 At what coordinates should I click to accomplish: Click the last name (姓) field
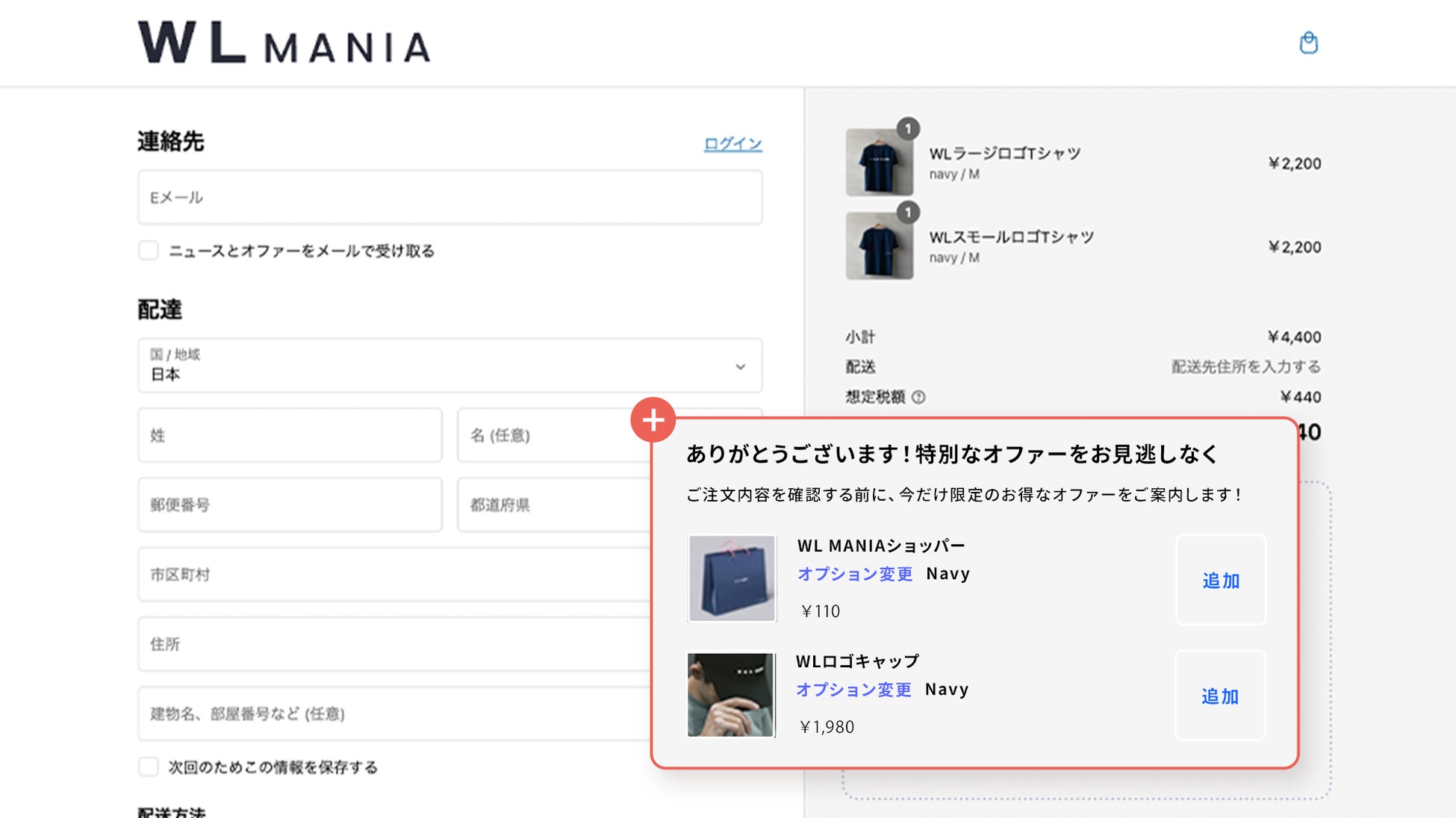click(290, 436)
